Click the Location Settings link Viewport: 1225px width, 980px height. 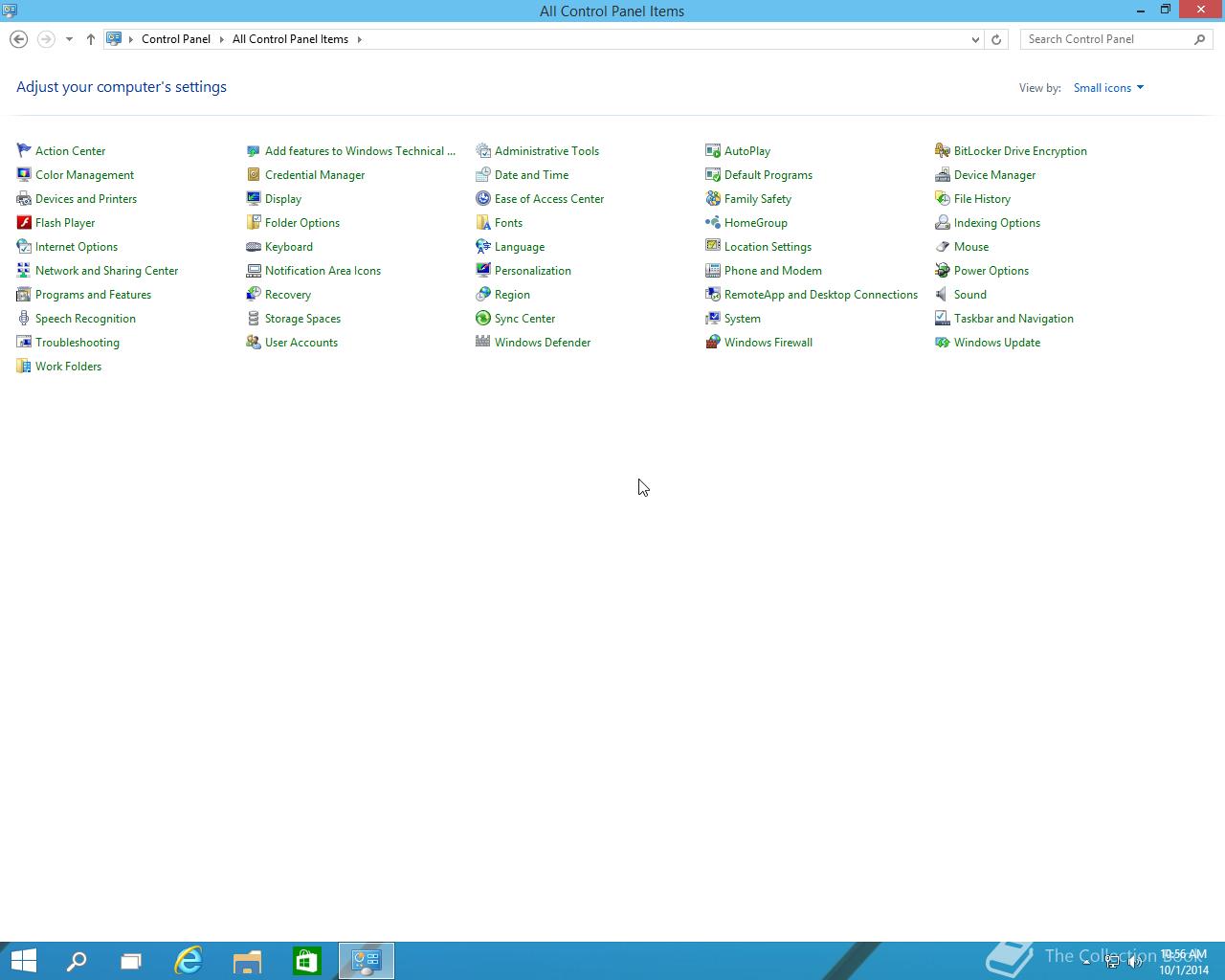click(x=768, y=247)
